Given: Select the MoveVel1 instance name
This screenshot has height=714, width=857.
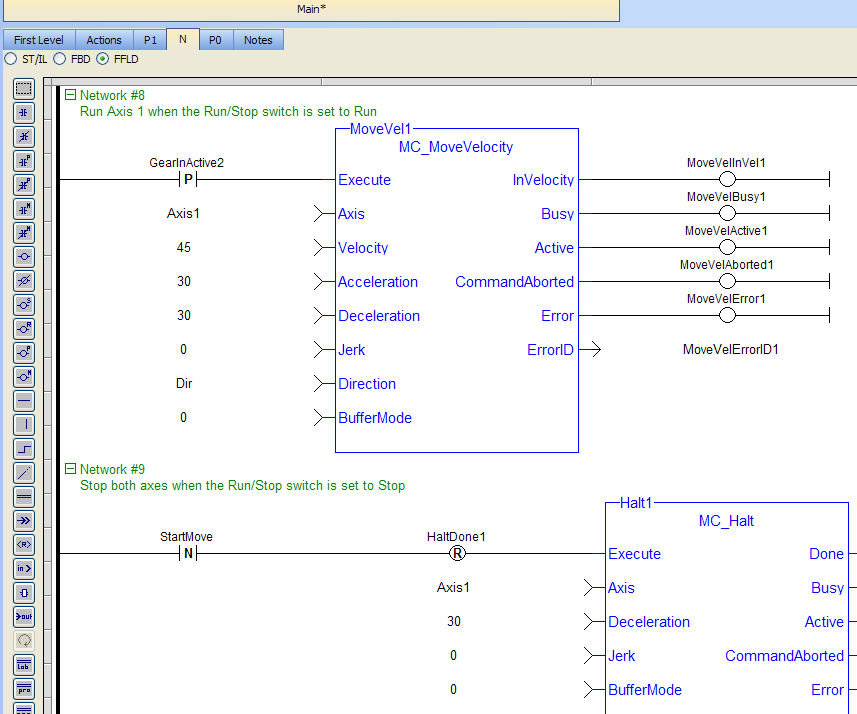Looking at the screenshot, I should click(380, 129).
